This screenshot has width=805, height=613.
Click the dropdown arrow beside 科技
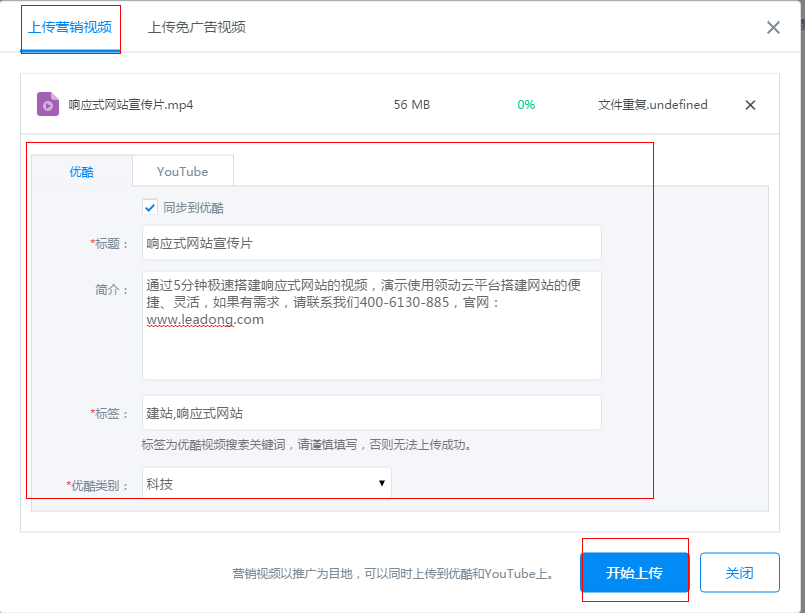pyautogui.click(x=381, y=481)
